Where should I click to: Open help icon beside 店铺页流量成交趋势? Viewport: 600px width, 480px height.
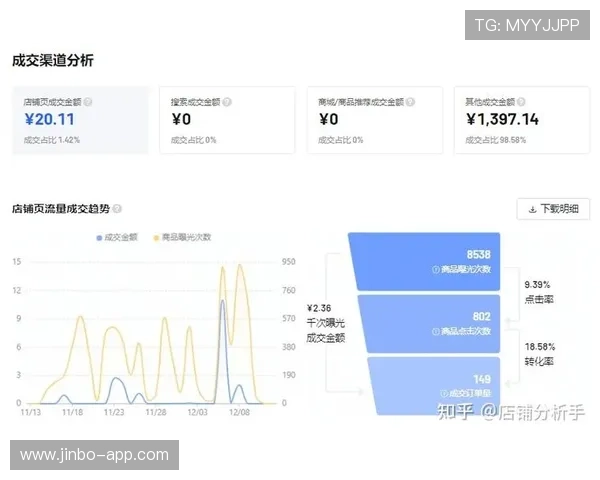click(117, 209)
